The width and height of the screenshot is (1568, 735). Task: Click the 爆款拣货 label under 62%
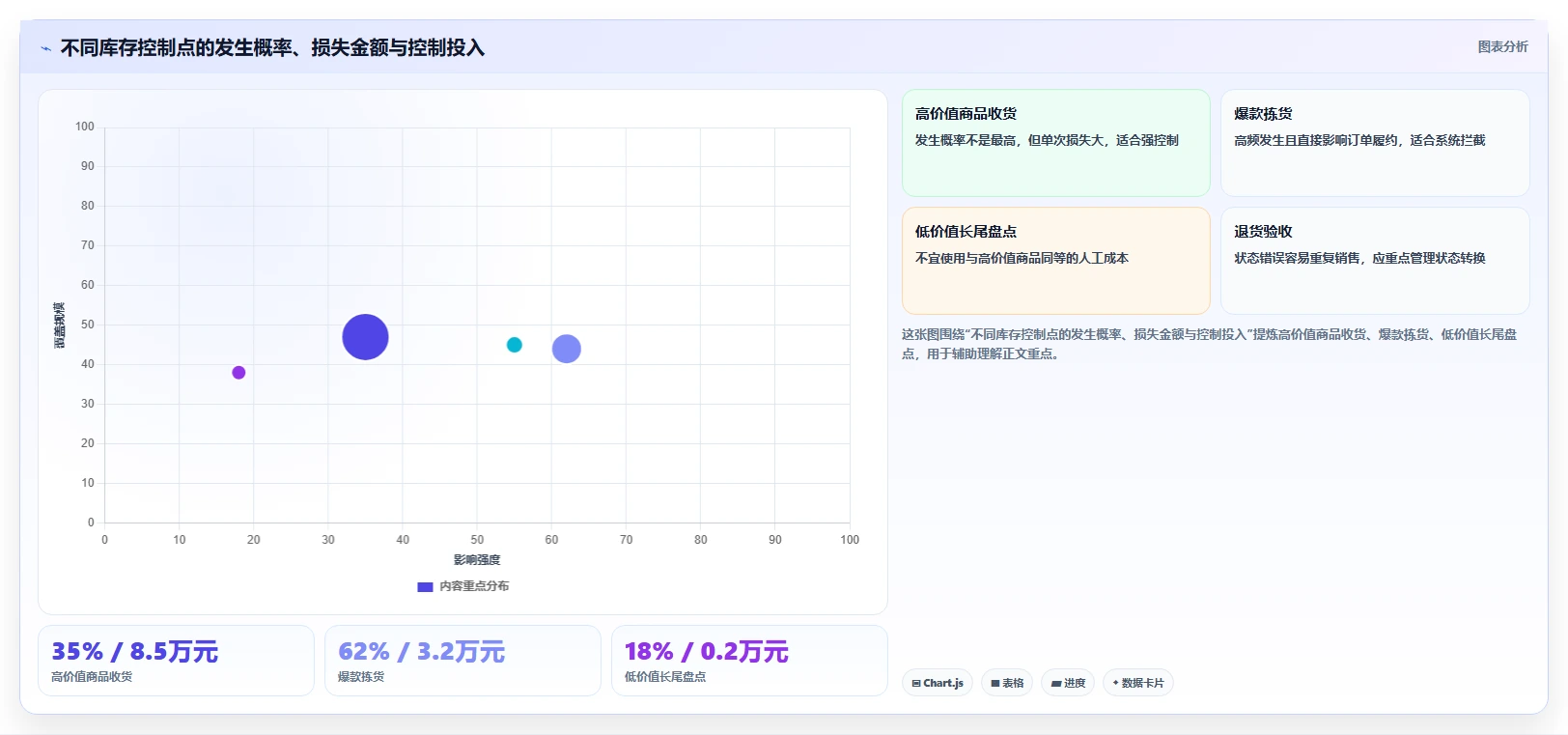click(x=361, y=677)
